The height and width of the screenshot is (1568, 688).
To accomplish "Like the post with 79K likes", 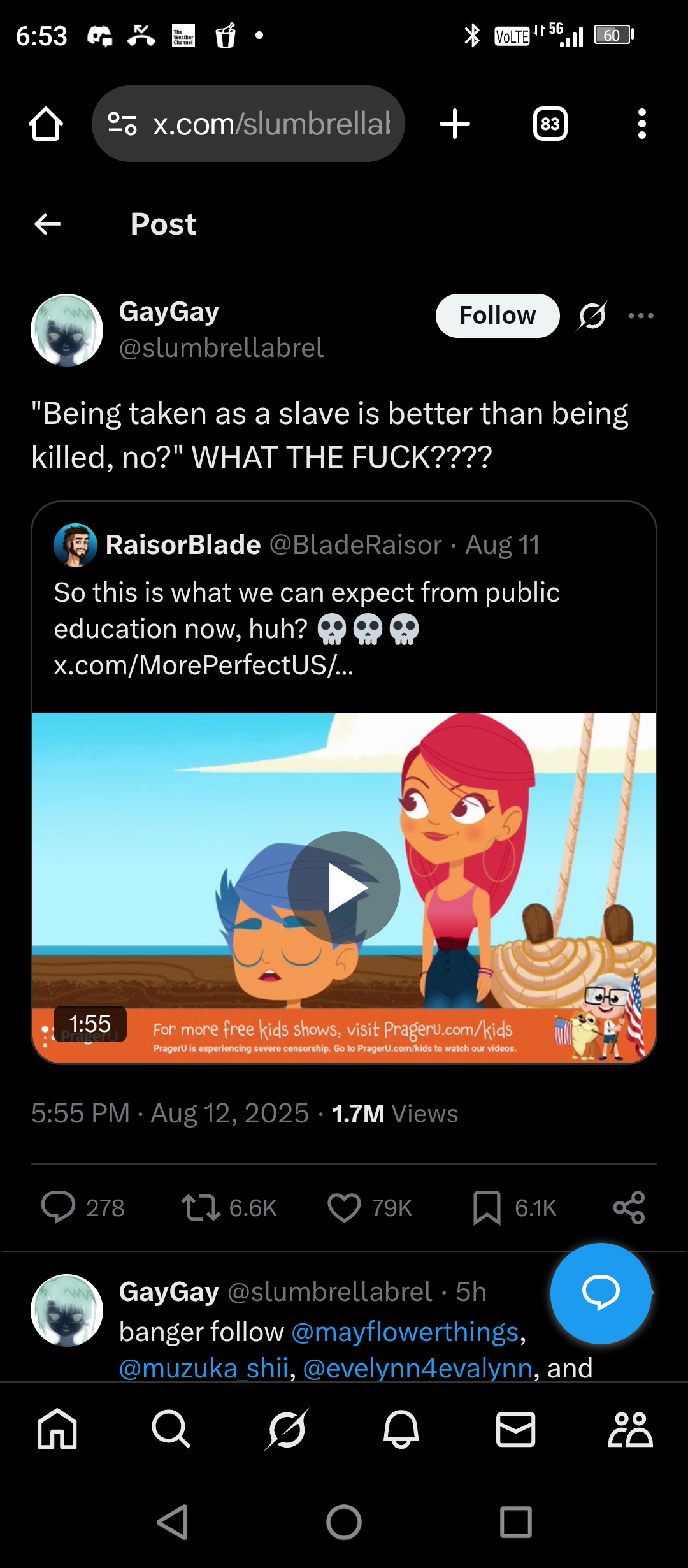I will [x=344, y=1207].
